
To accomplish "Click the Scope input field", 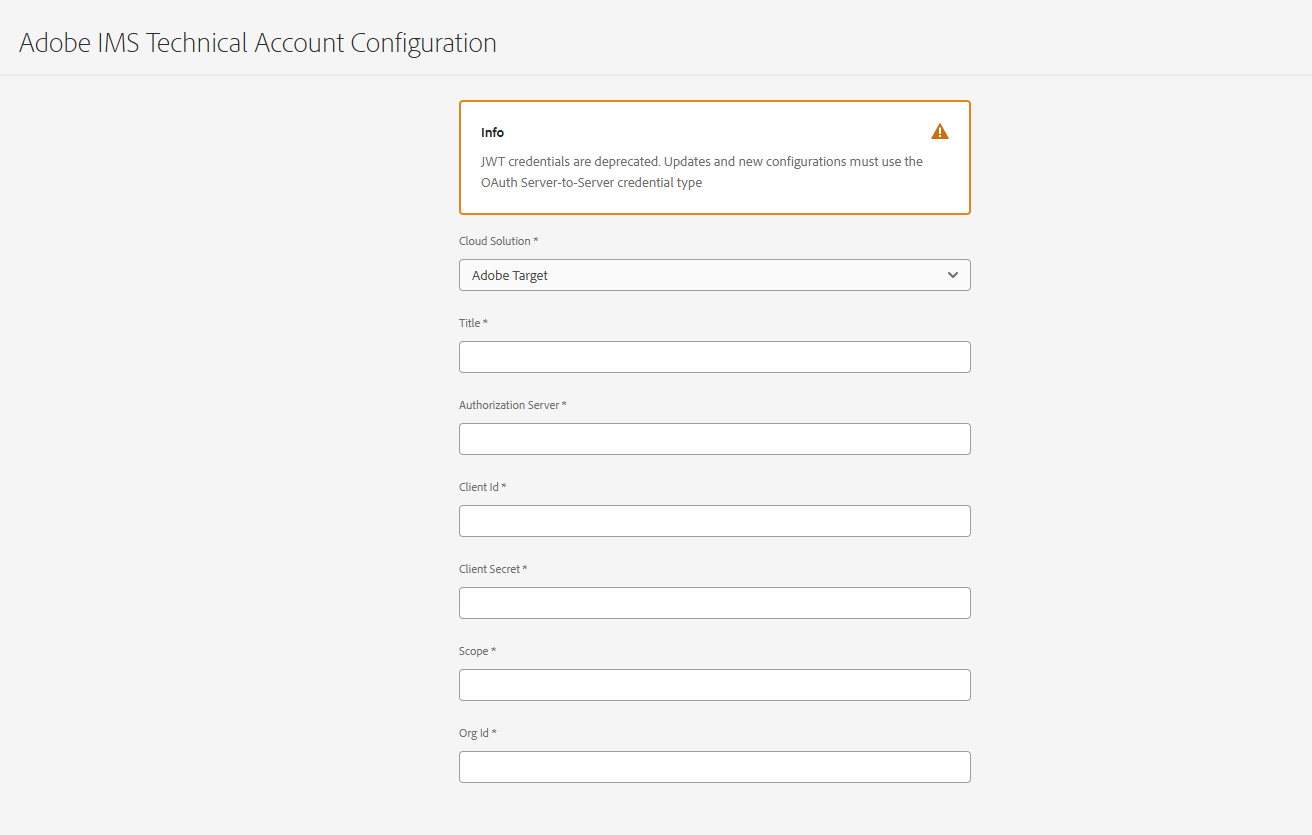I will (714, 684).
